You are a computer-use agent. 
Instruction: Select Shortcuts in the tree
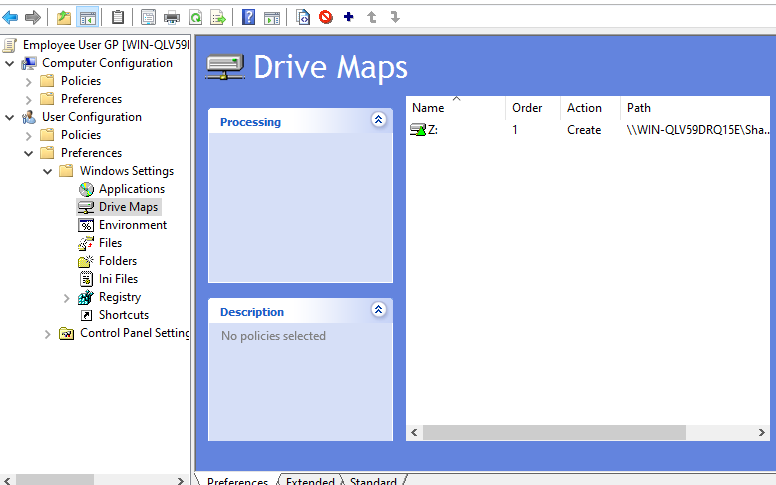click(123, 315)
